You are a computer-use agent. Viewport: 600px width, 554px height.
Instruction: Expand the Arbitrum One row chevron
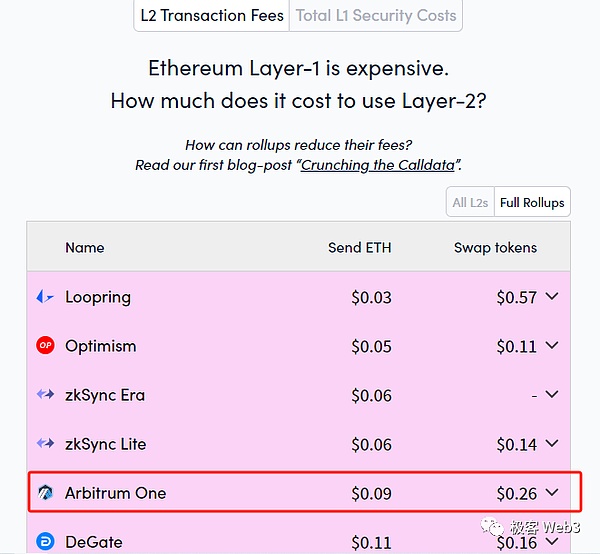[x=552, y=493]
